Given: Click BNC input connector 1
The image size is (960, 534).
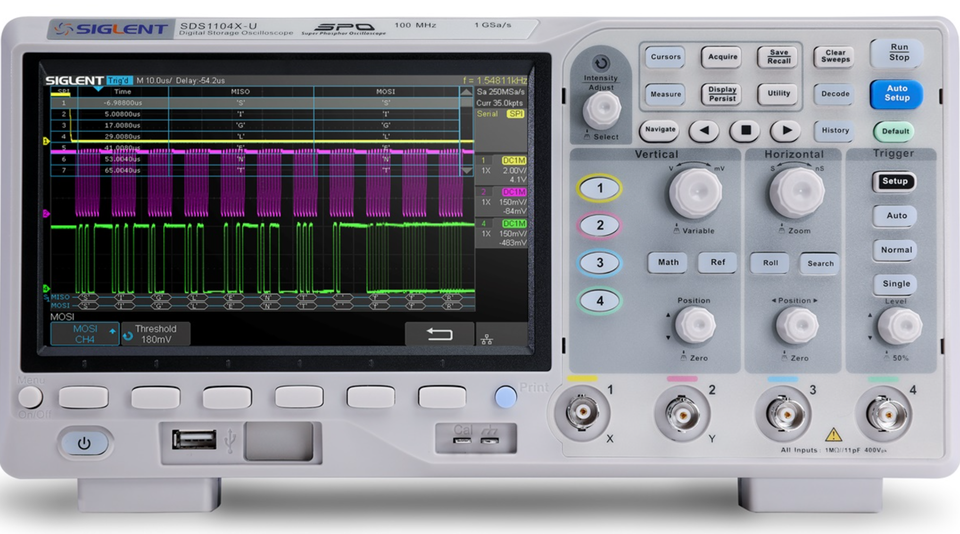Looking at the screenshot, I should coord(581,412).
